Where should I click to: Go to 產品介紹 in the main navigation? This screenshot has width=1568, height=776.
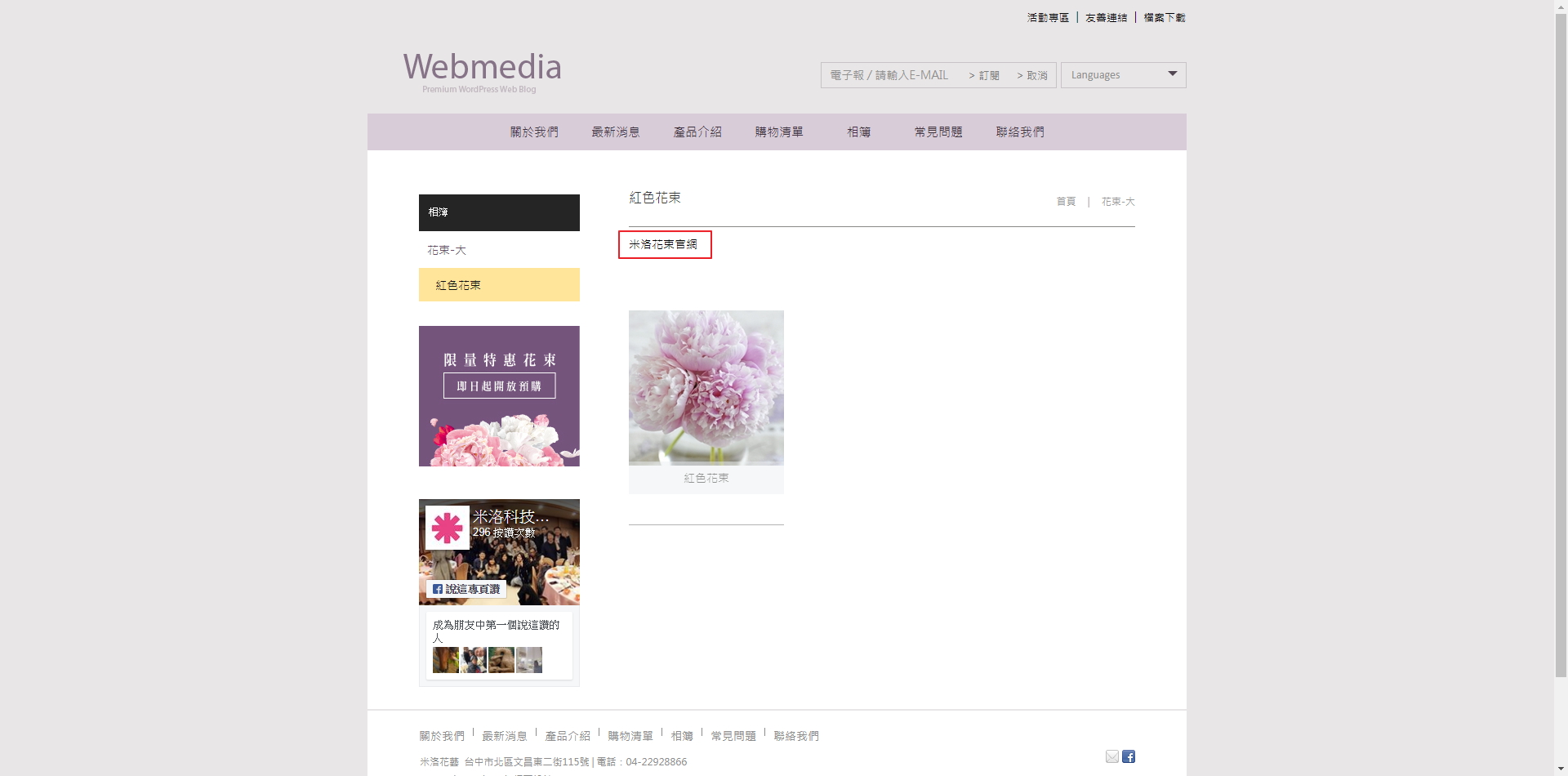pyautogui.click(x=697, y=132)
